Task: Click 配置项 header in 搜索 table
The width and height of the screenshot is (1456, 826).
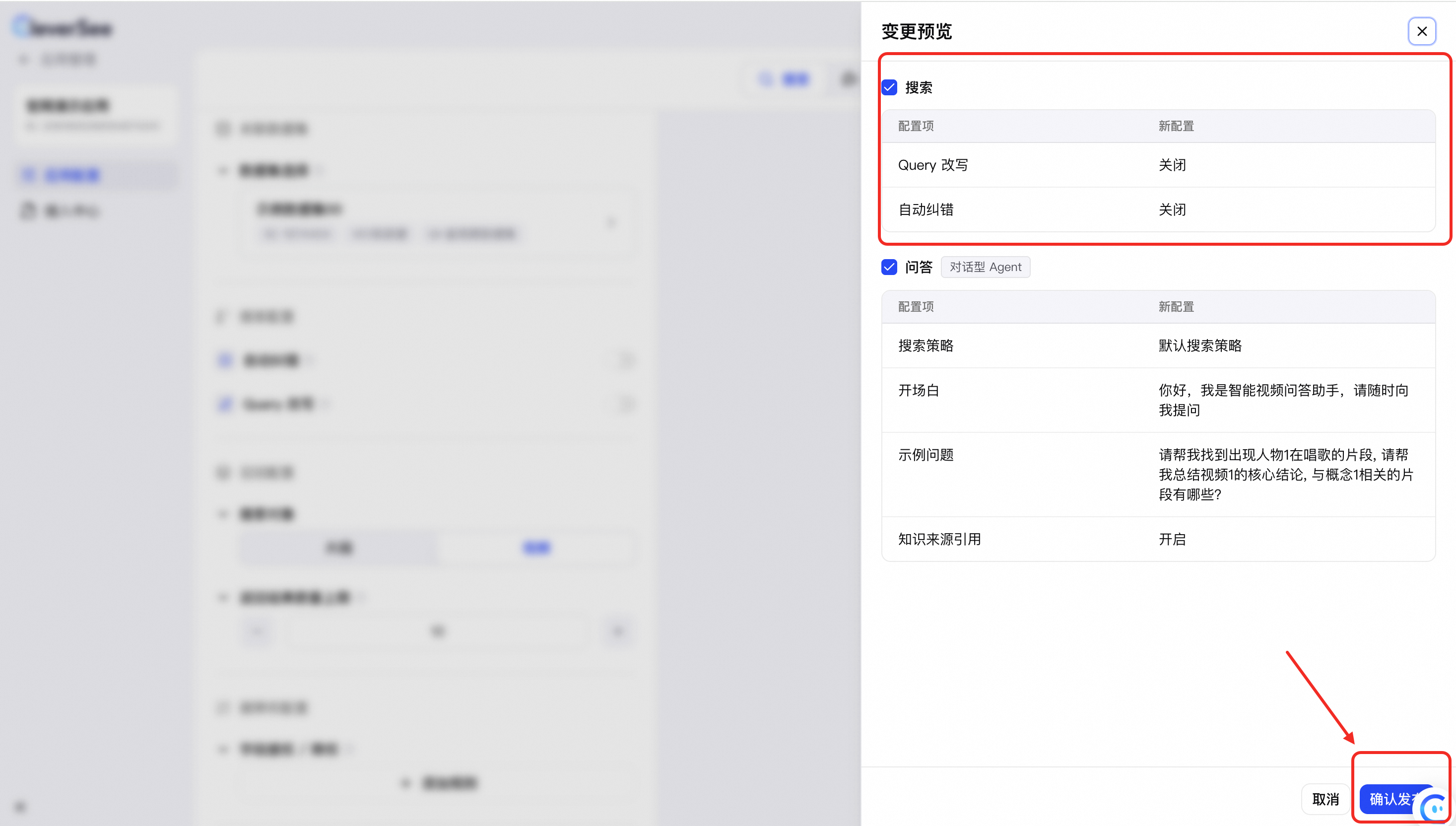Action: tap(916, 126)
